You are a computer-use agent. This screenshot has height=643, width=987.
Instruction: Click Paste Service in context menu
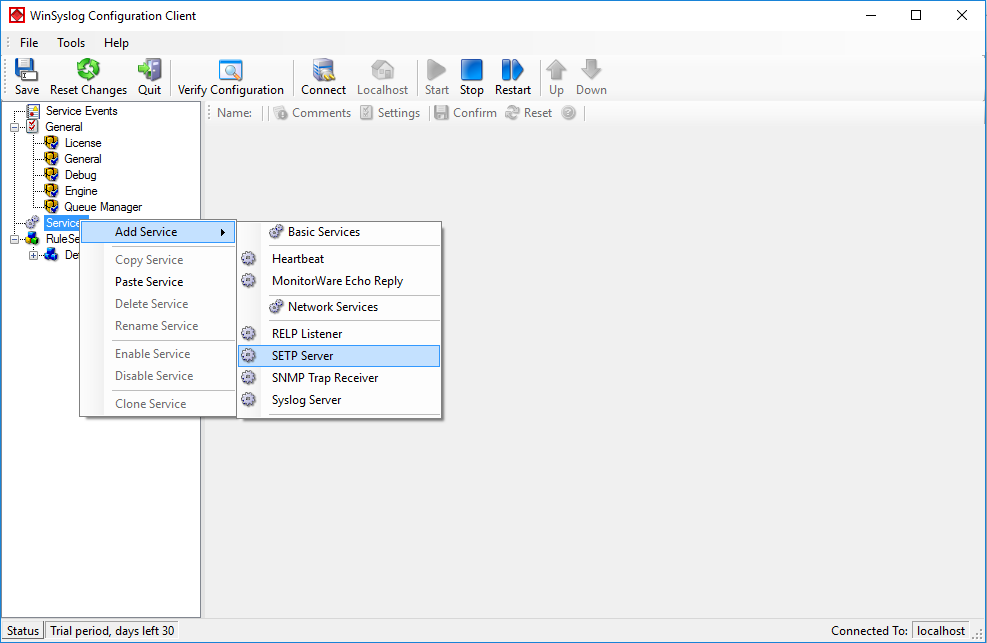[149, 282]
